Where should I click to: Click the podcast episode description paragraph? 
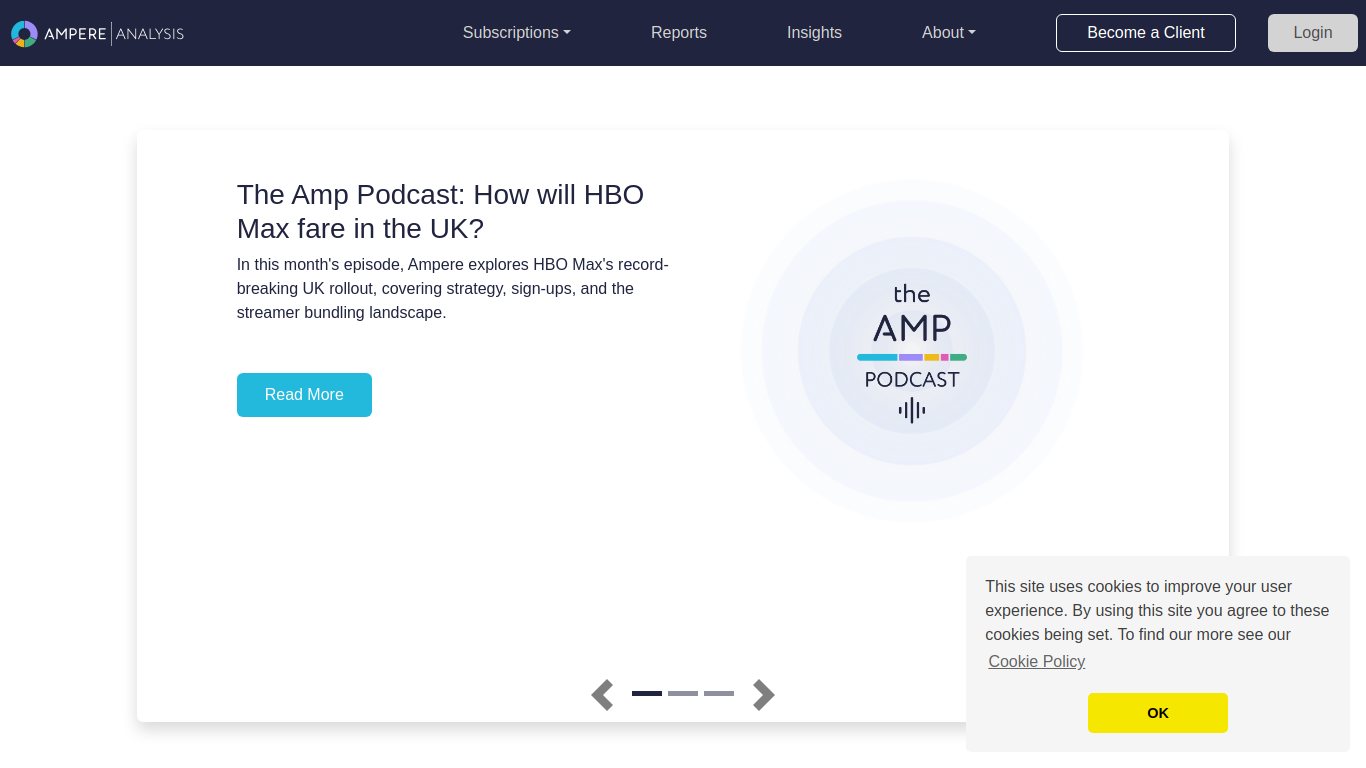tap(453, 289)
